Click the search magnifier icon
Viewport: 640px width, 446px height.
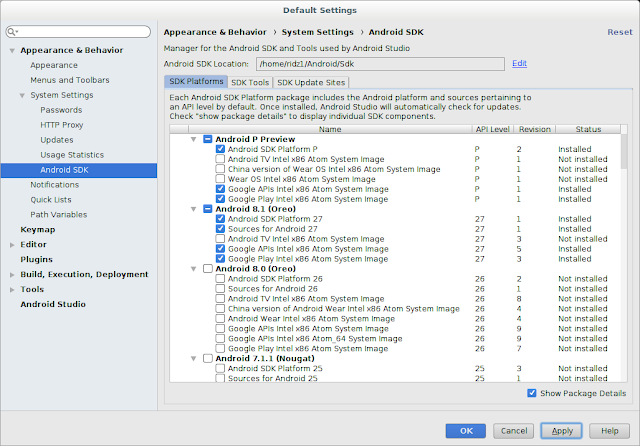11,32
